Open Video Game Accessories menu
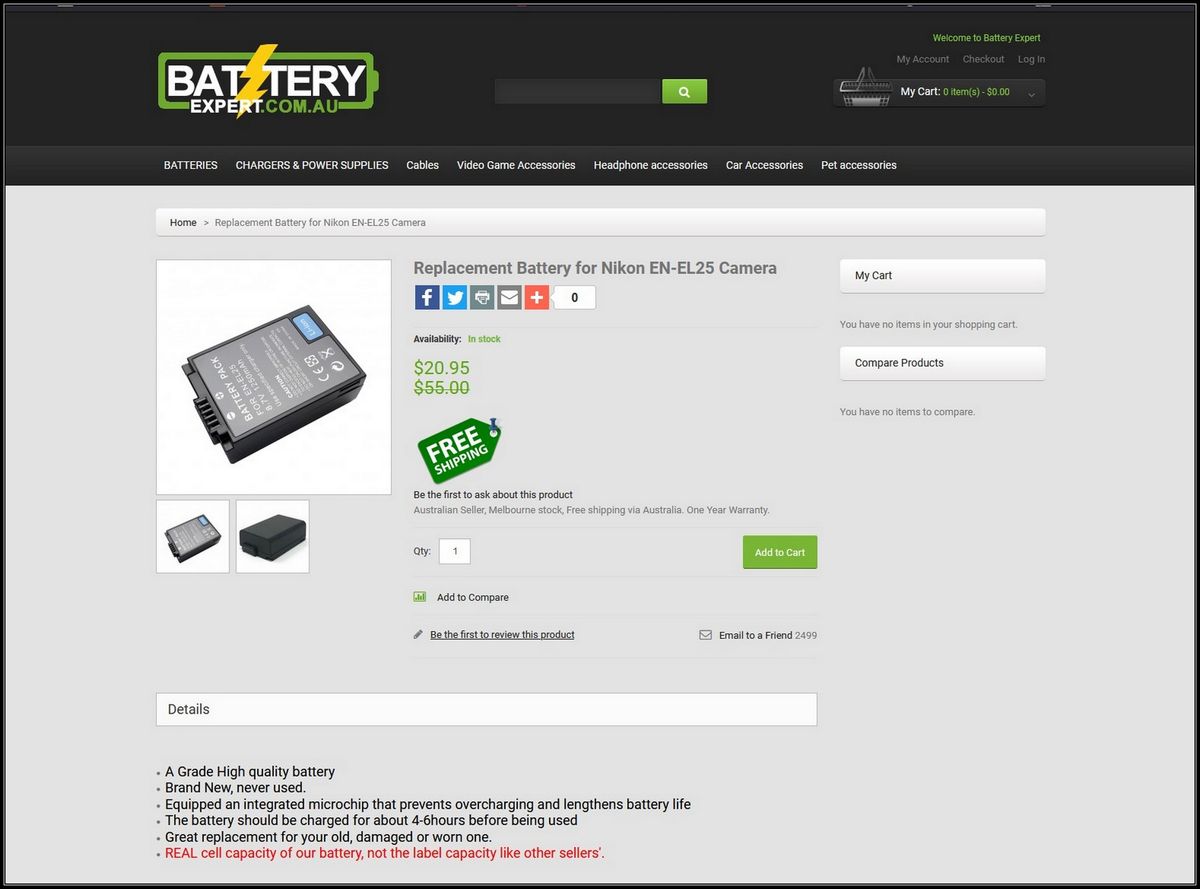This screenshot has width=1200, height=889. click(516, 165)
